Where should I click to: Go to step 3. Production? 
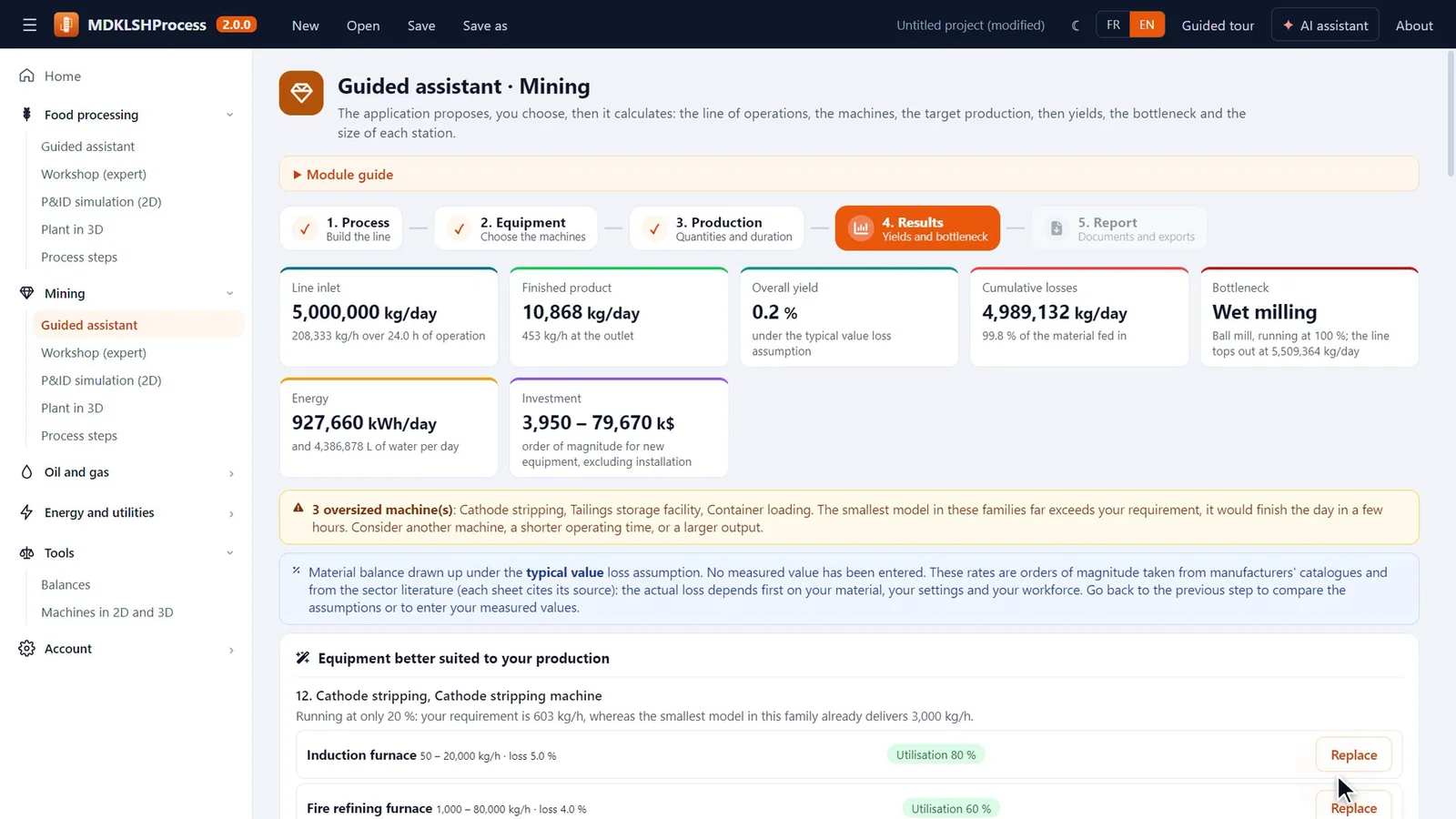[x=716, y=228]
